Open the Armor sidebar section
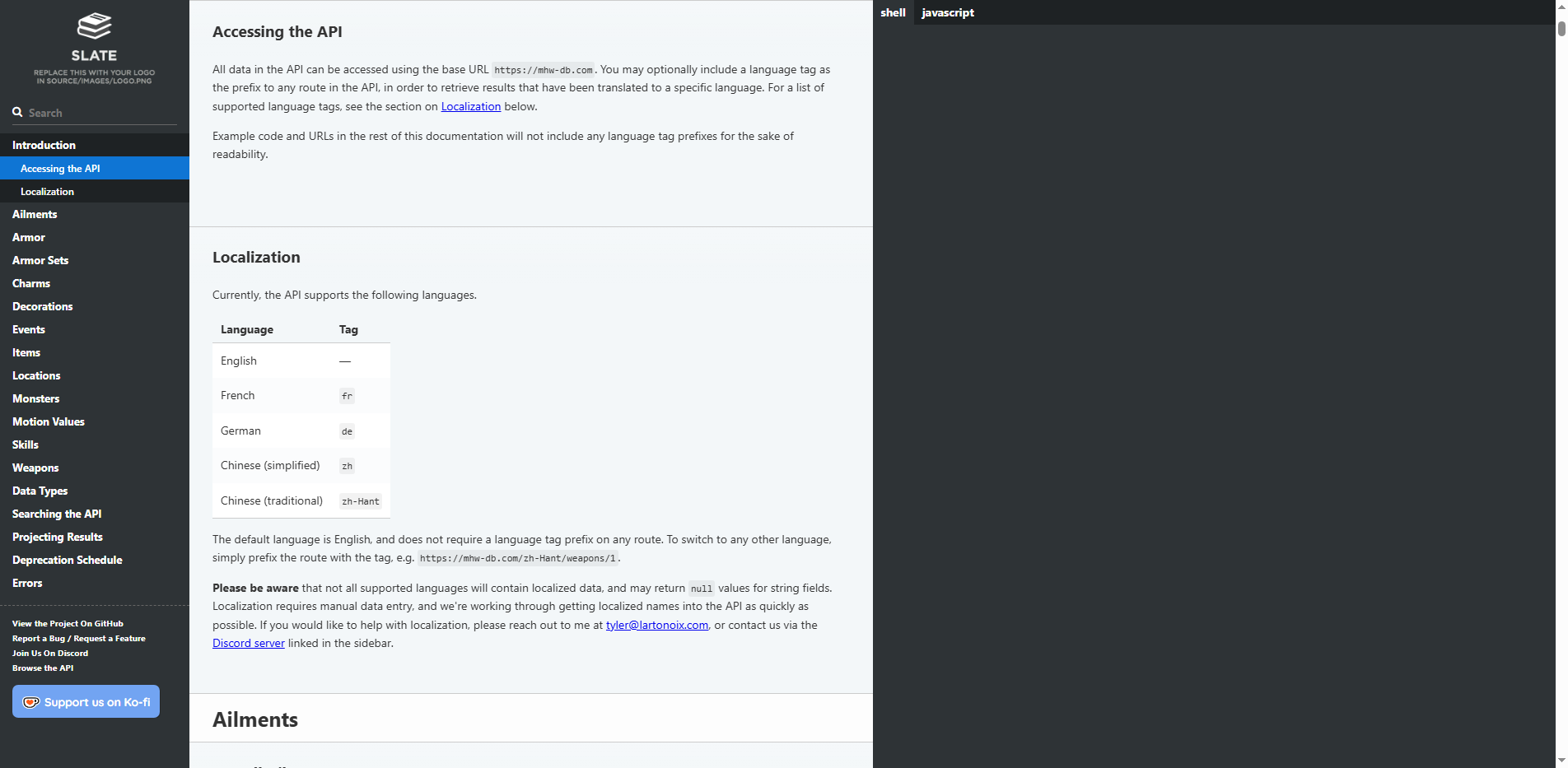The width and height of the screenshot is (1568, 768). click(x=95, y=237)
